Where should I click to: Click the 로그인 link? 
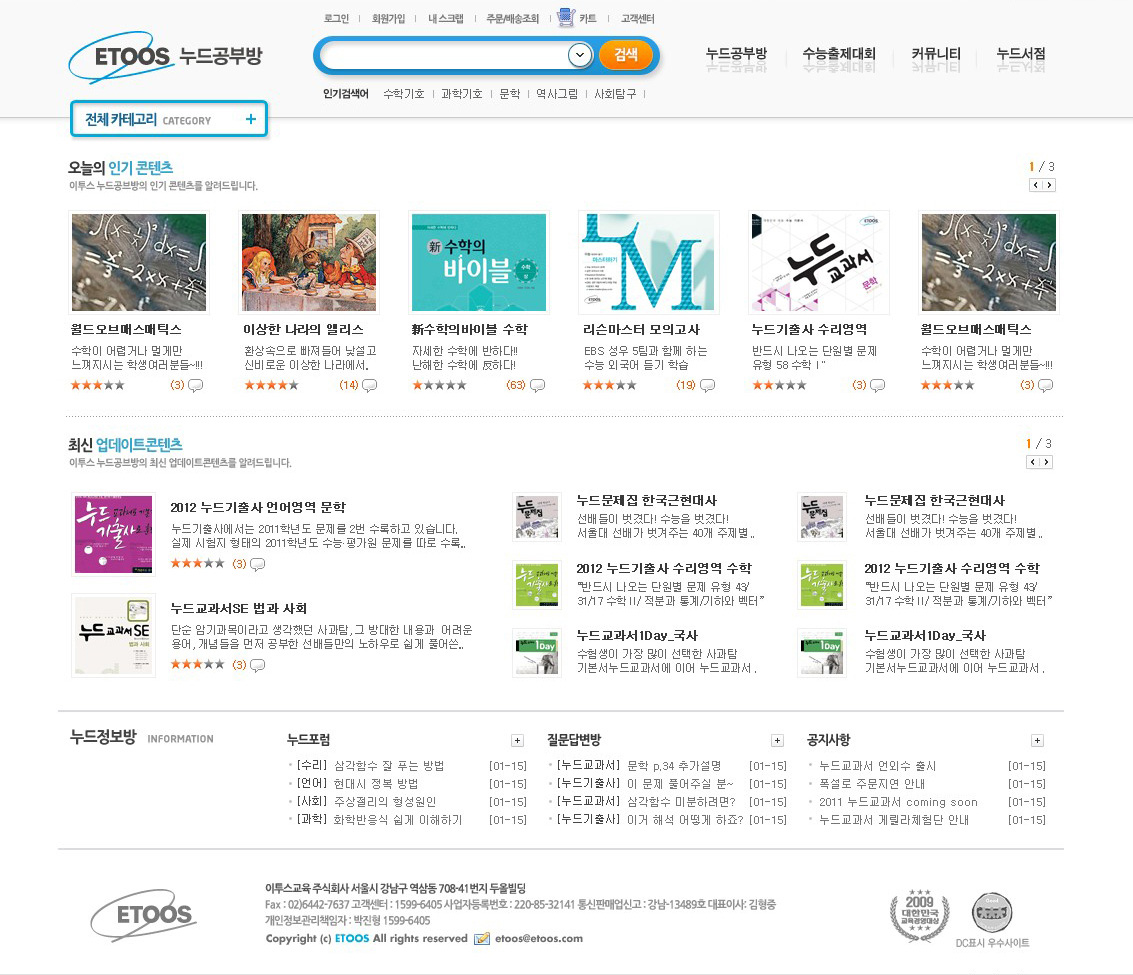pos(337,18)
